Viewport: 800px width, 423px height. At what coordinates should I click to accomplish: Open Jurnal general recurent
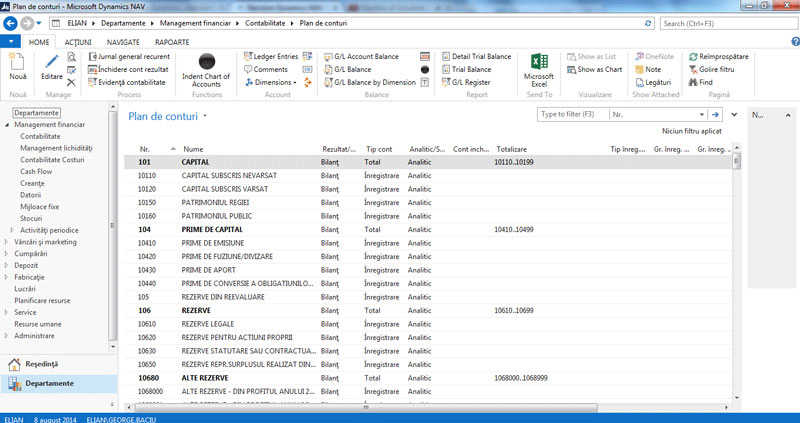129,57
